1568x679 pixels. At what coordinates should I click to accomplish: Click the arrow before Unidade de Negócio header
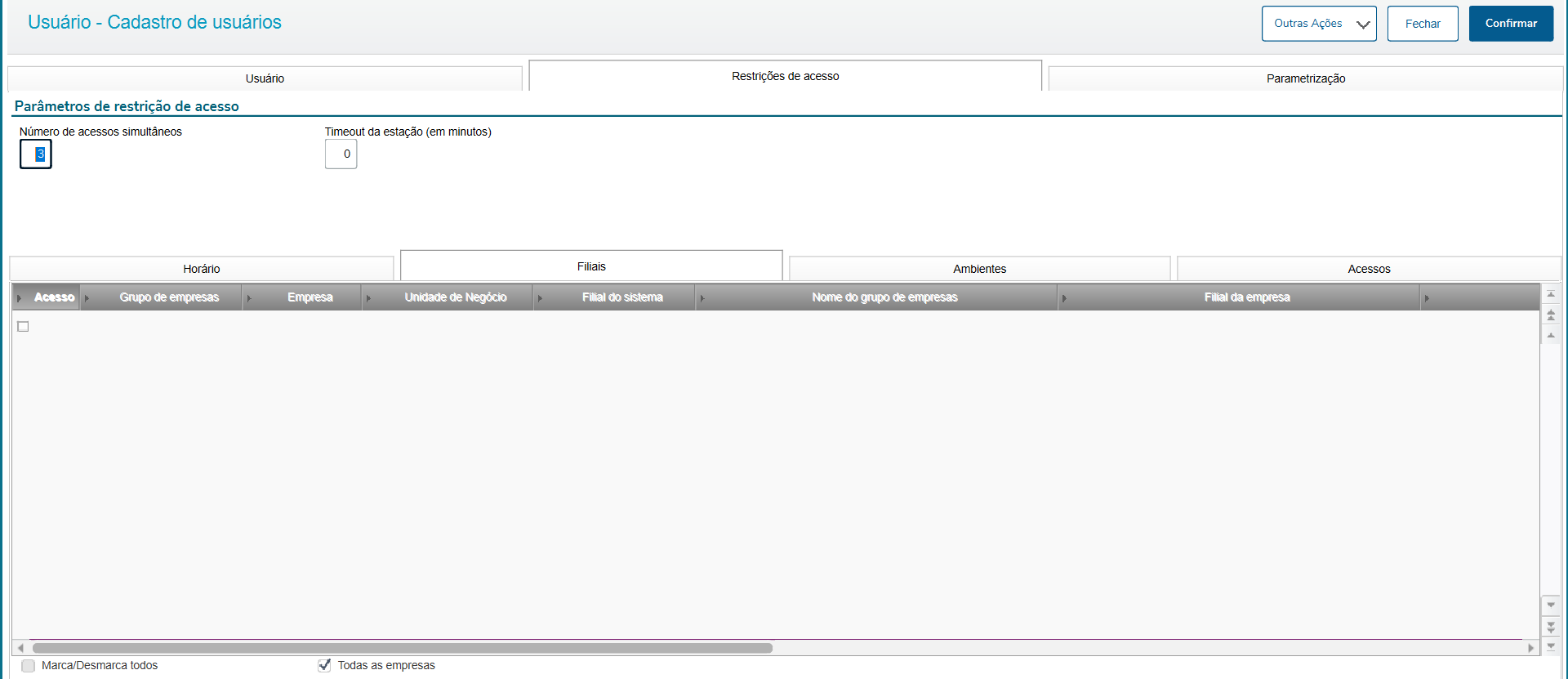pyautogui.click(x=369, y=298)
